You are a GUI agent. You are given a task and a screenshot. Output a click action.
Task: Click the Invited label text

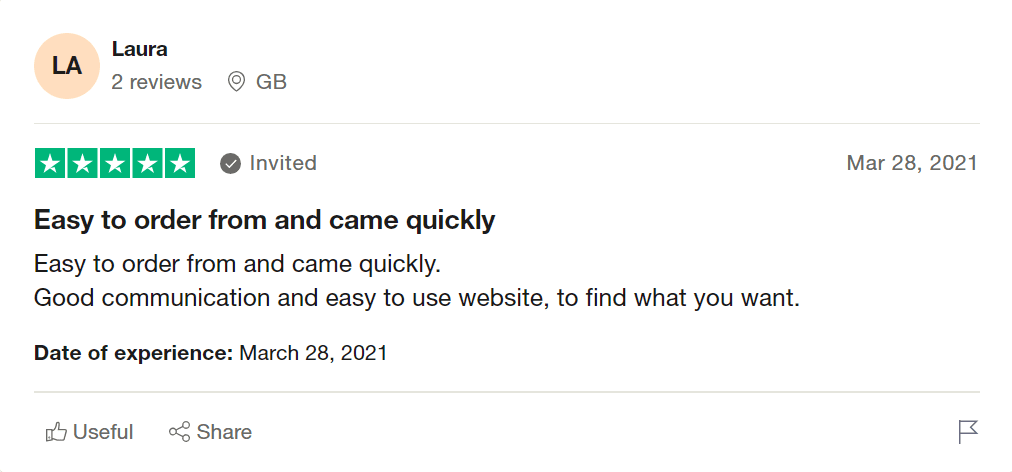click(283, 163)
